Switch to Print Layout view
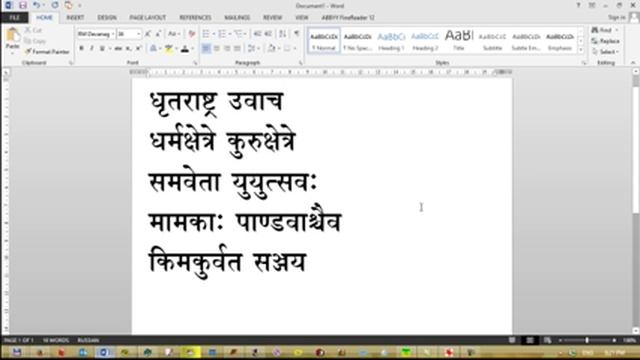Viewport: 640px width, 360px height. pyautogui.click(x=530, y=340)
